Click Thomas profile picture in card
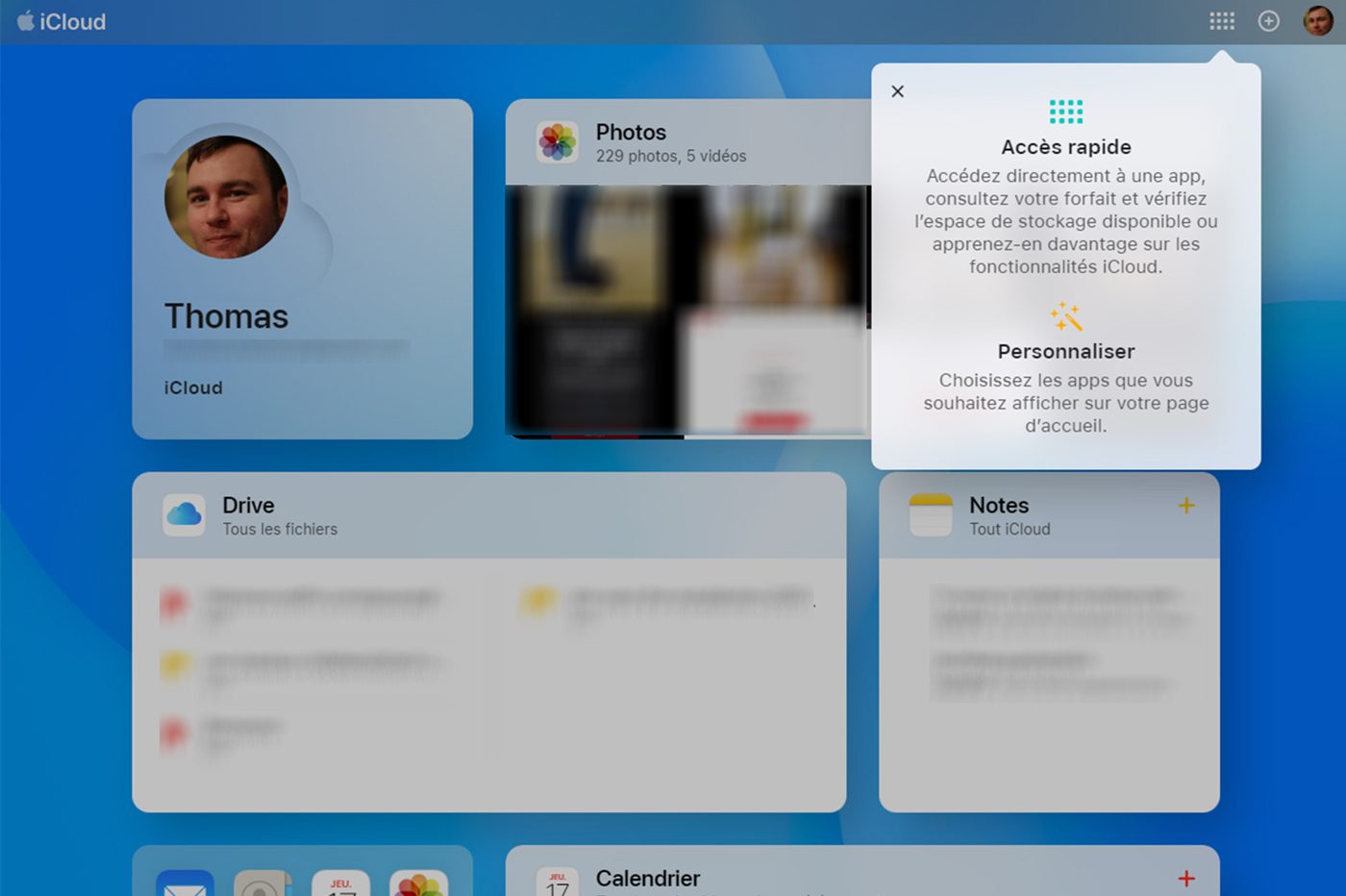1346x896 pixels. point(226,197)
